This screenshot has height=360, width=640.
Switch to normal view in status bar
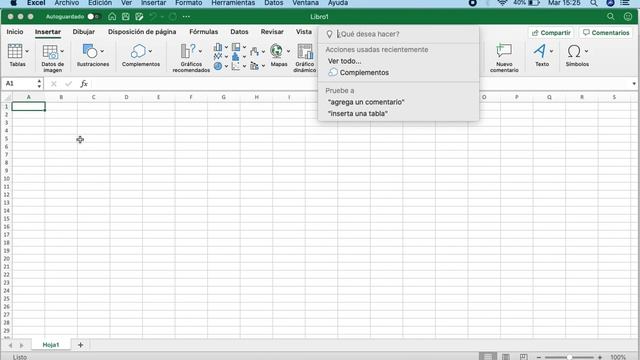(488, 357)
